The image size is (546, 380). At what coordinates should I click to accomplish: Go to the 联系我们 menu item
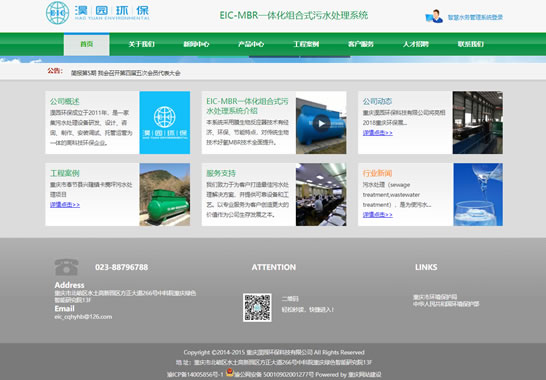(470, 44)
